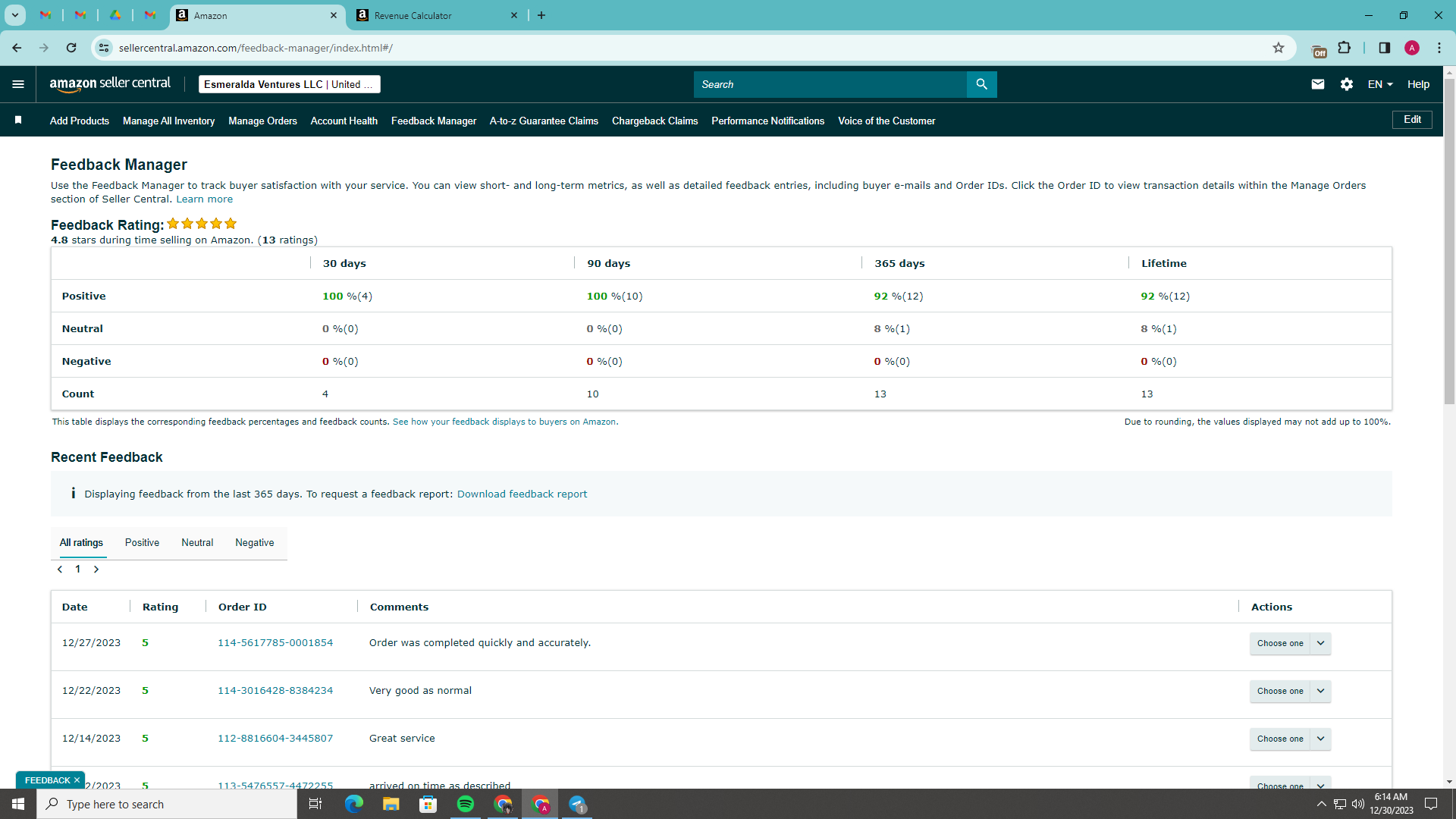The height and width of the screenshot is (819, 1456).
Task: Click the Edit button in nav bar
Action: click(x=1412, y=120)
